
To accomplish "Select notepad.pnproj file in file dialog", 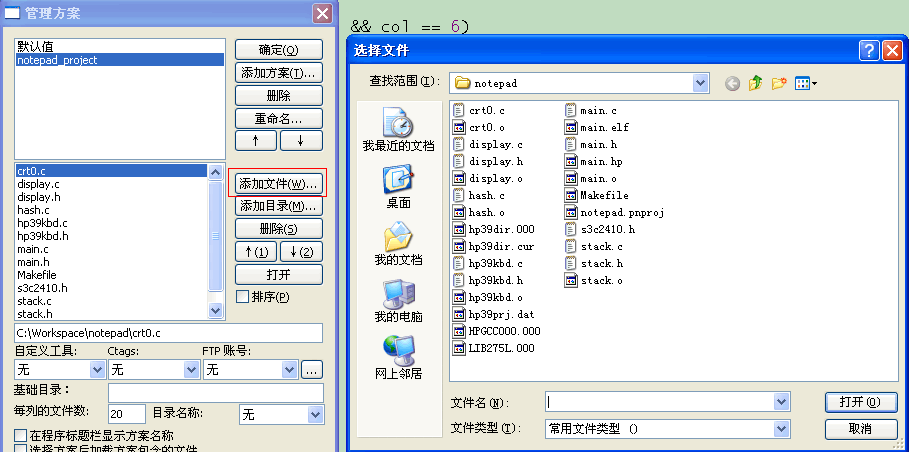I will [615, 213].
